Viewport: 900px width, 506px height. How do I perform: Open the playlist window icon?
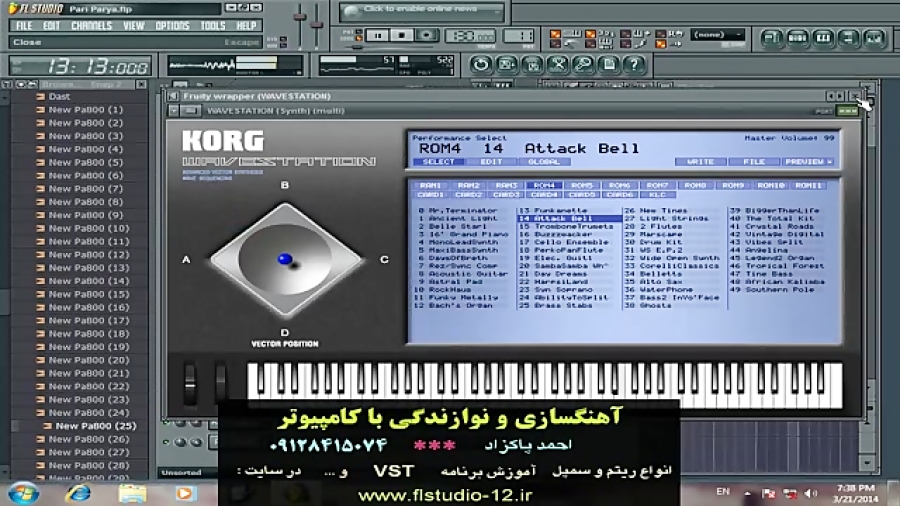tap(771, 38)
